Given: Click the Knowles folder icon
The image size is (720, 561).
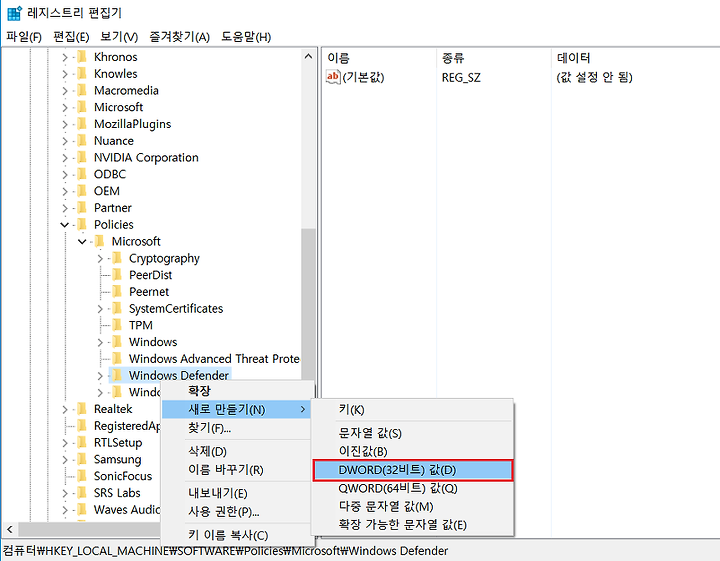Looking at the screenshot, I should coord(82,73).
